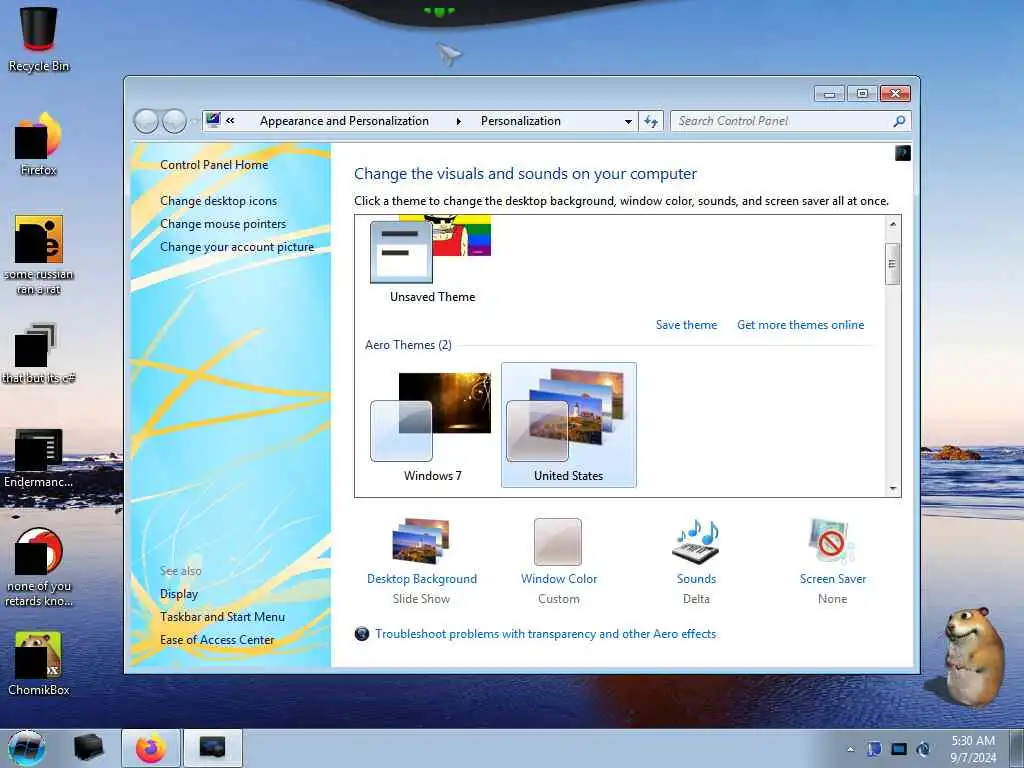The width and height of the screenshot is (1024, 768).
Task: Expand the breadcrumb double-chevron
Action: tap(231, 120)
